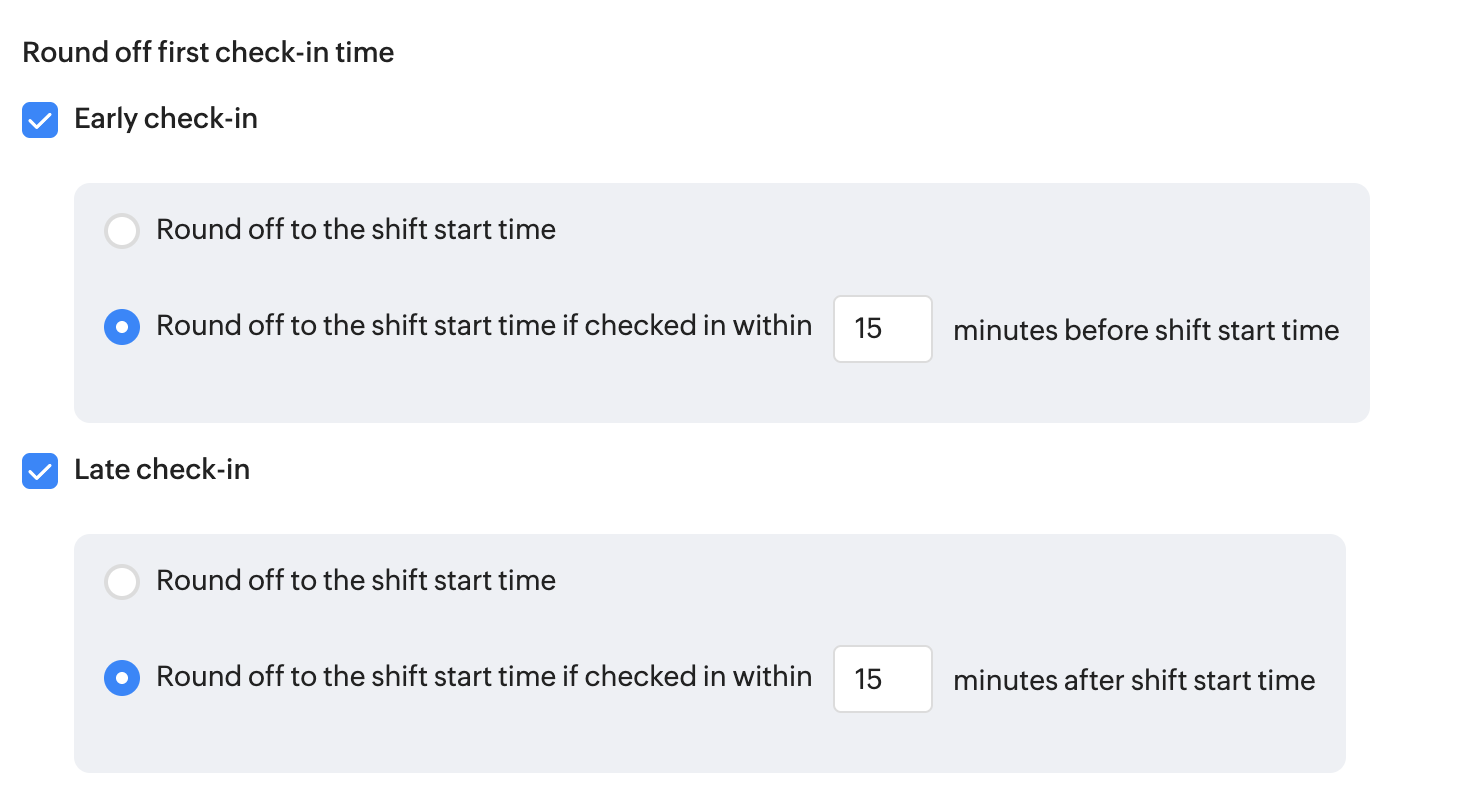Focus the minutes-before-shift-start input field

pyautogui.click(x=882, y=328)
